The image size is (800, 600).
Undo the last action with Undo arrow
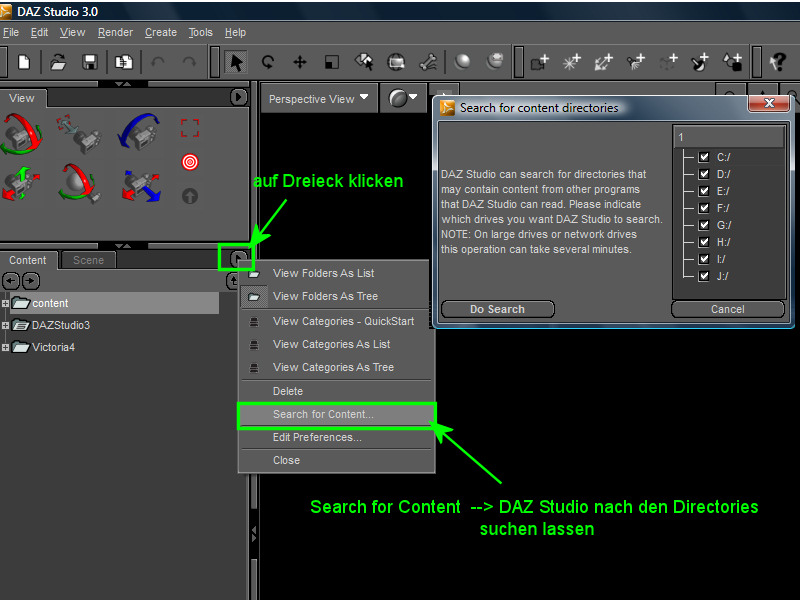(158, 62)
